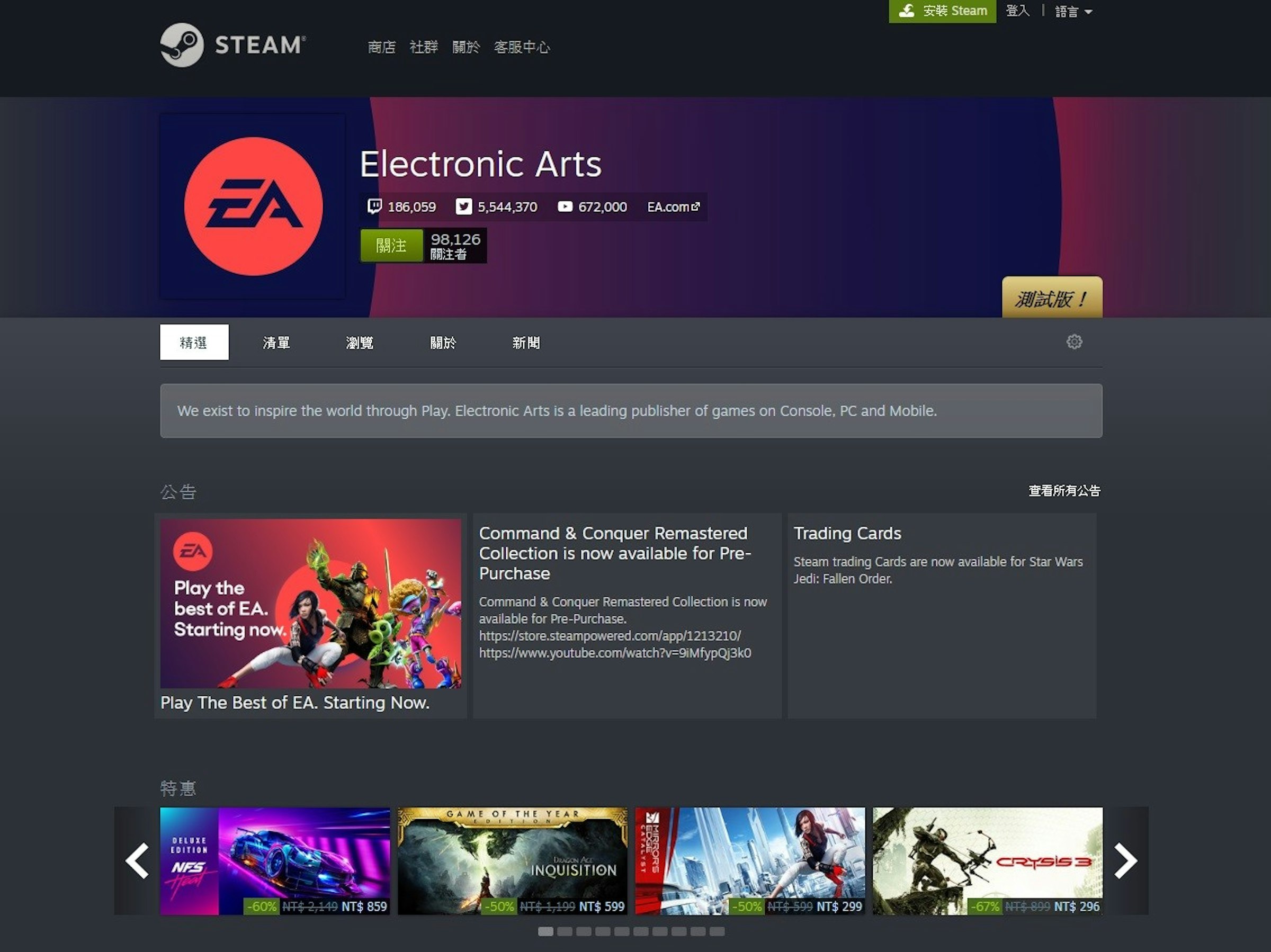This screenshot has height=952, width=1271.
Task: Open the 社群 community menu
Action: (424, 47)
